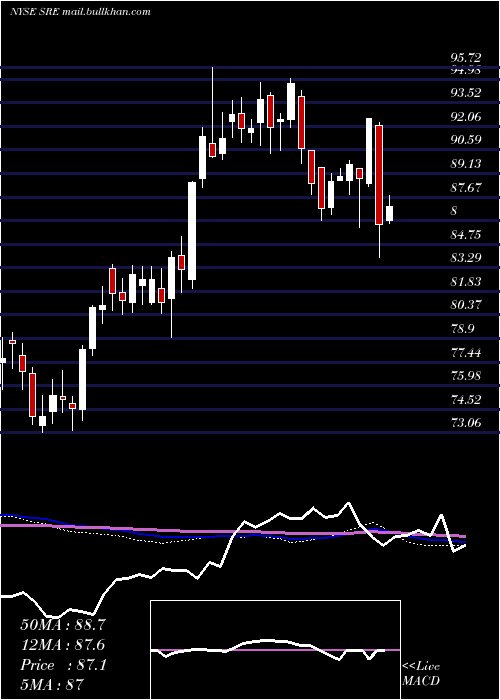Click the Price : 87.1 readout
This screenshot has width=500, height=700.
(x=63, y=665)
